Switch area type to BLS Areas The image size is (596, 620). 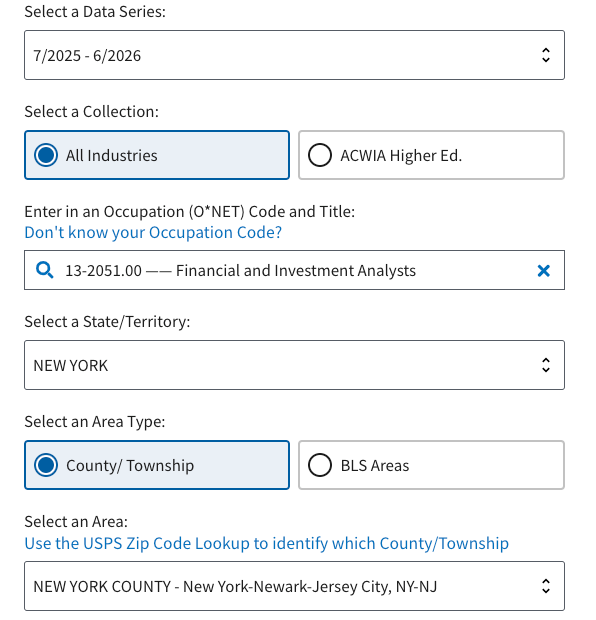tap(431, 465)
